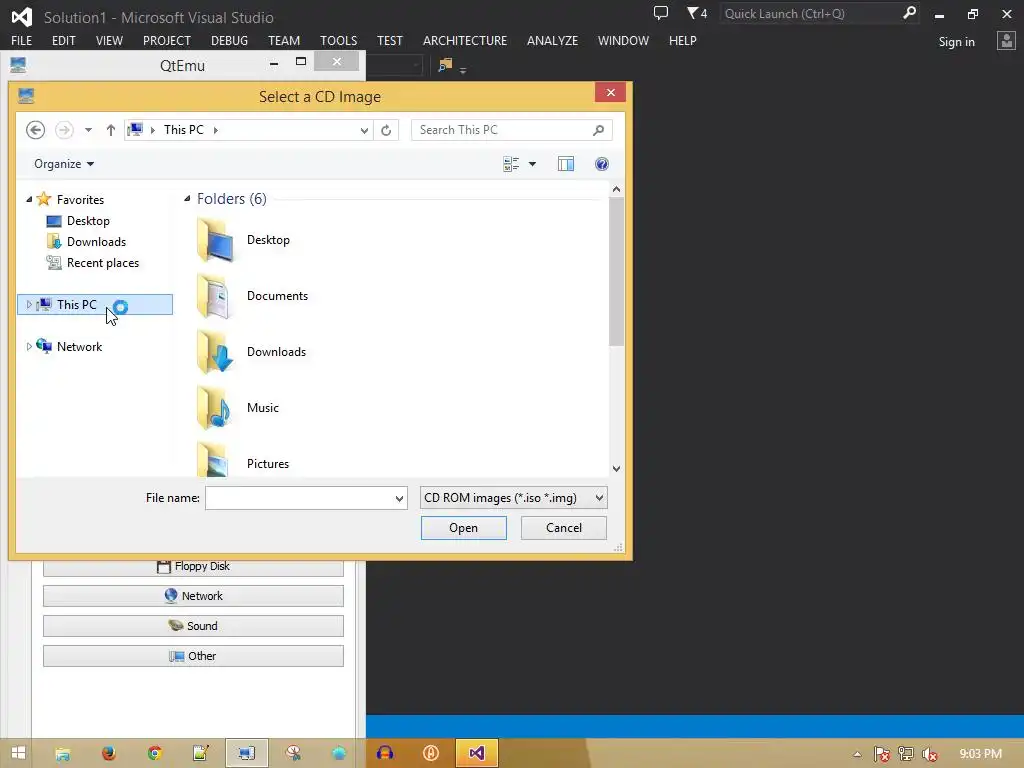
Task: Open the file type filter dropdown
Action: point(600,498)
